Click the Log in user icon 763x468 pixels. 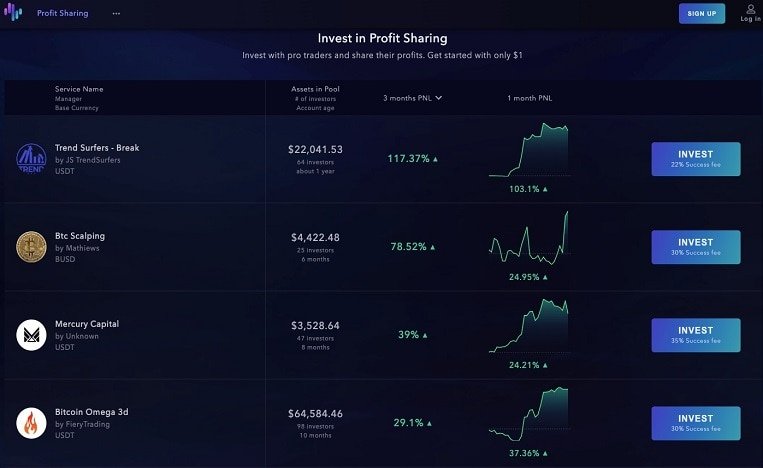pyautogui.click(x=750, y=9)
